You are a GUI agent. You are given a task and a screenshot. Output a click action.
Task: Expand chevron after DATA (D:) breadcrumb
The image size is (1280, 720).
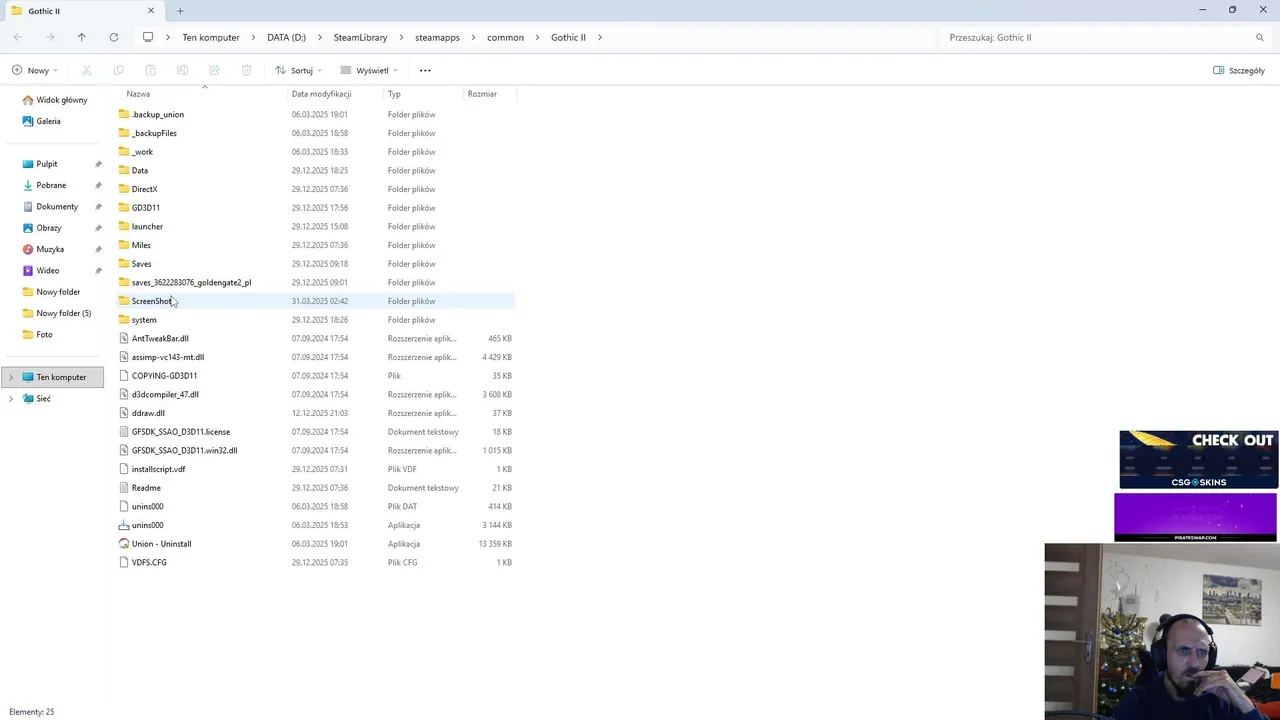(x=320, y=37)
